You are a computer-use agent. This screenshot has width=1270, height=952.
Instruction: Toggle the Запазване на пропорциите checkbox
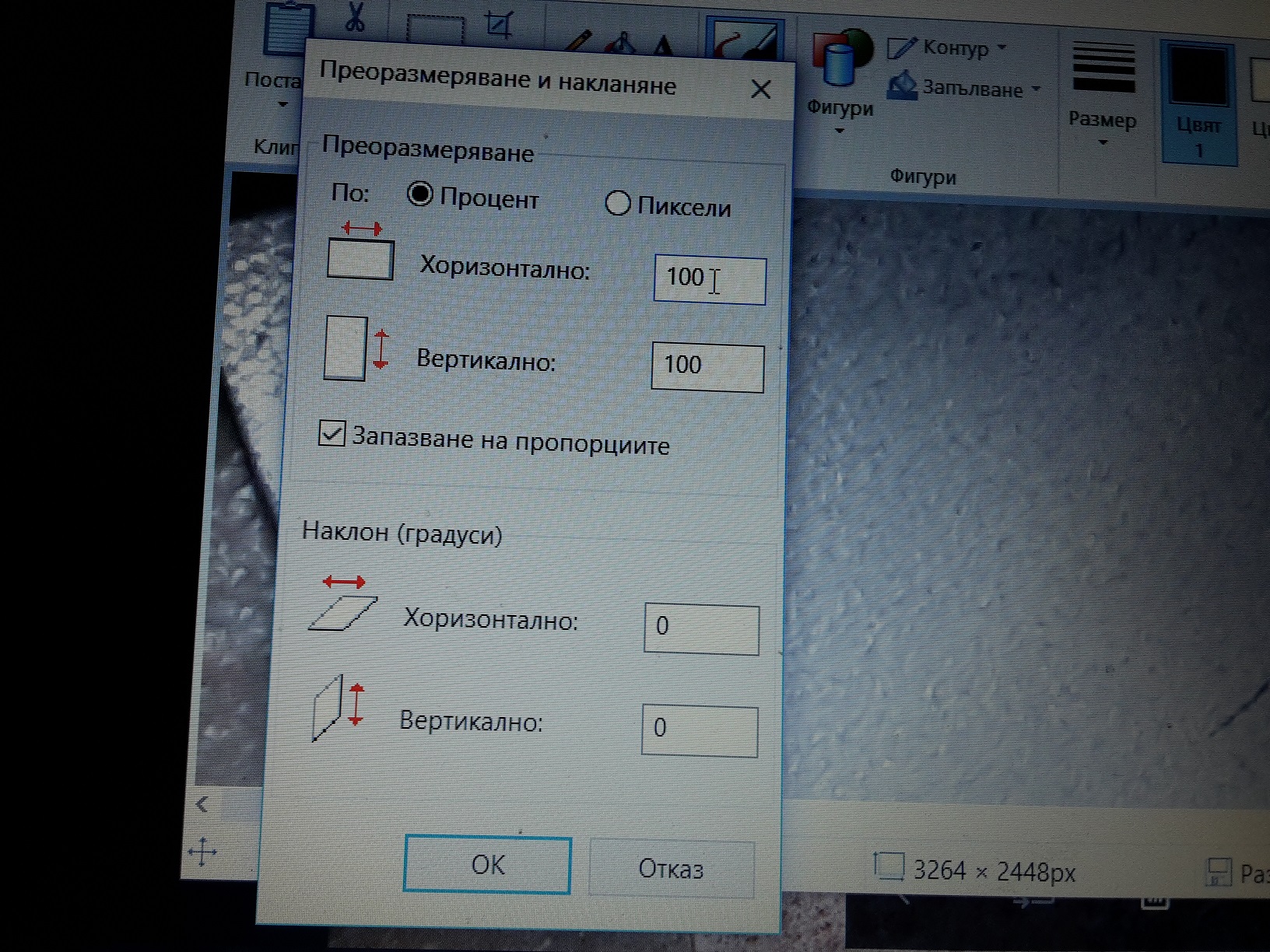(x=332, y=433)
